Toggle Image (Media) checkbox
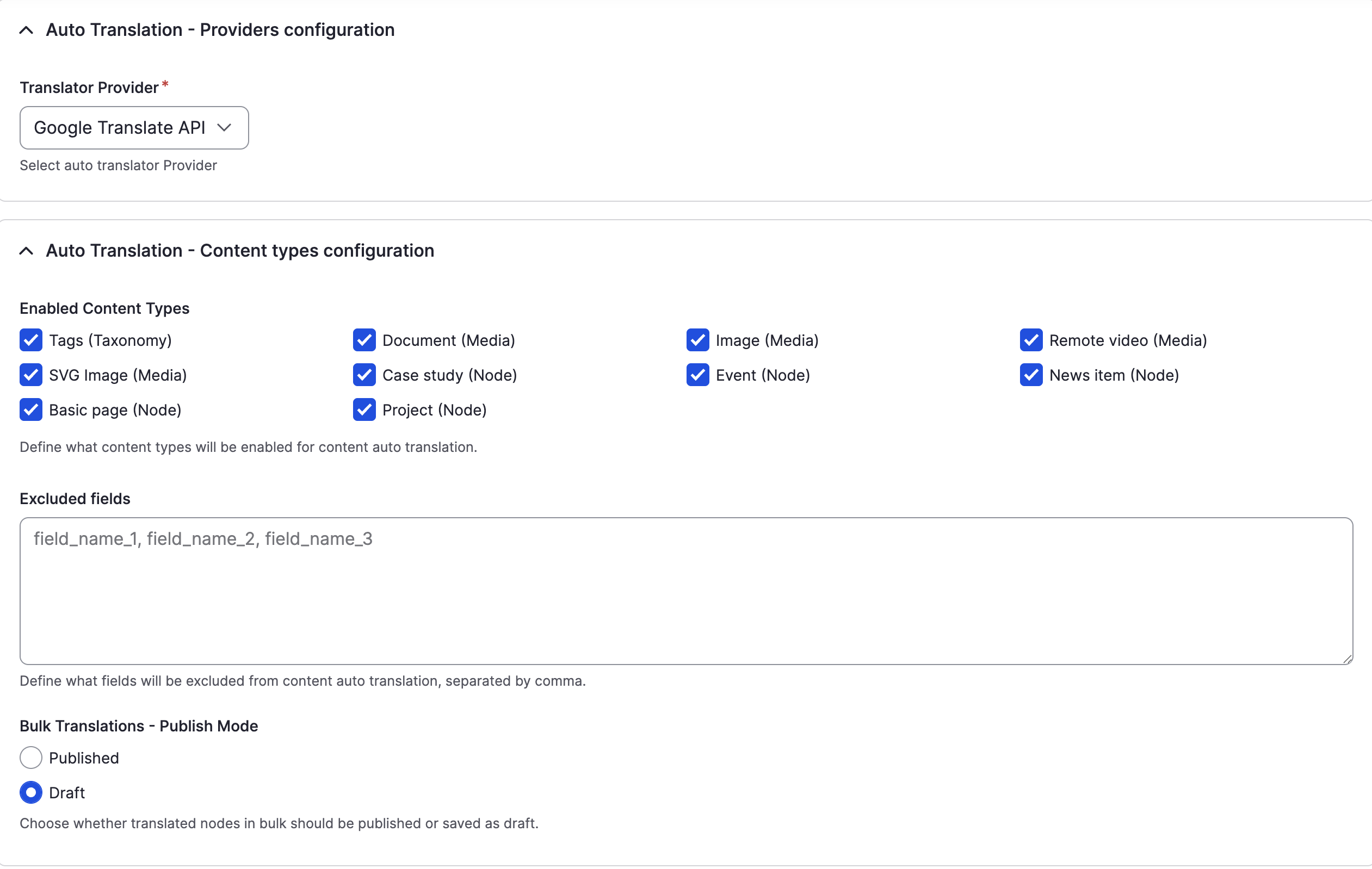This screenshot has width=1372, height=869. pyautogui.click(x=697, y=340)
